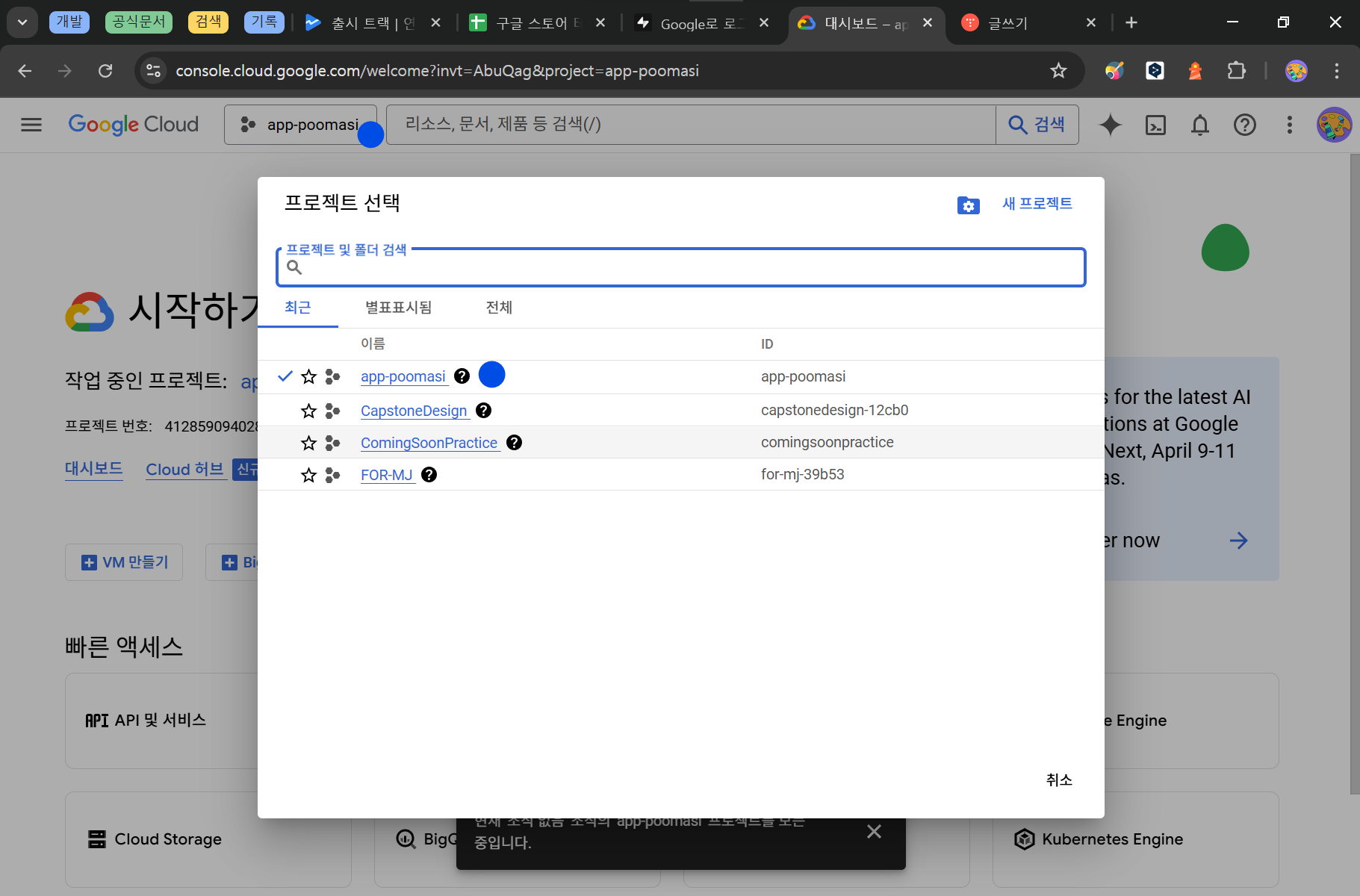Select the ComingSoonPractice project link
Image resolution: width=1360 pixels, height=896 pixels.
point(429,443)
